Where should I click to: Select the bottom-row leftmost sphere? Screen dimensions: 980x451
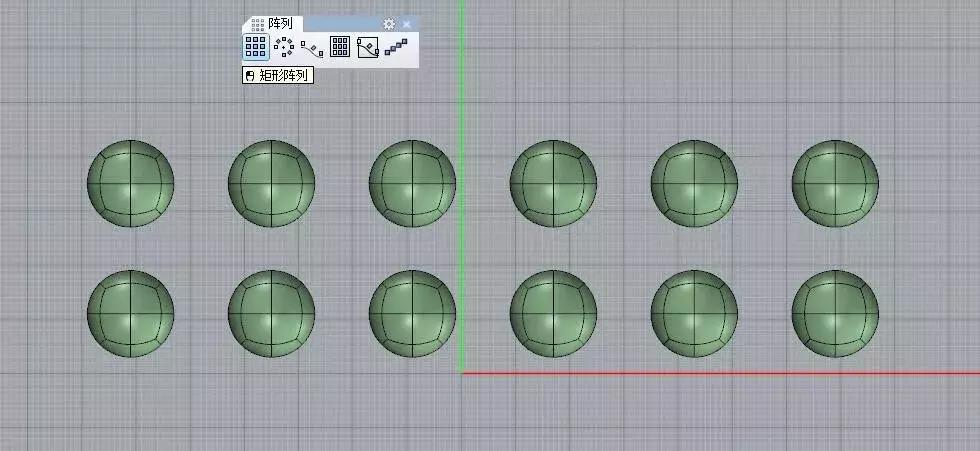[x=131, y=314]
